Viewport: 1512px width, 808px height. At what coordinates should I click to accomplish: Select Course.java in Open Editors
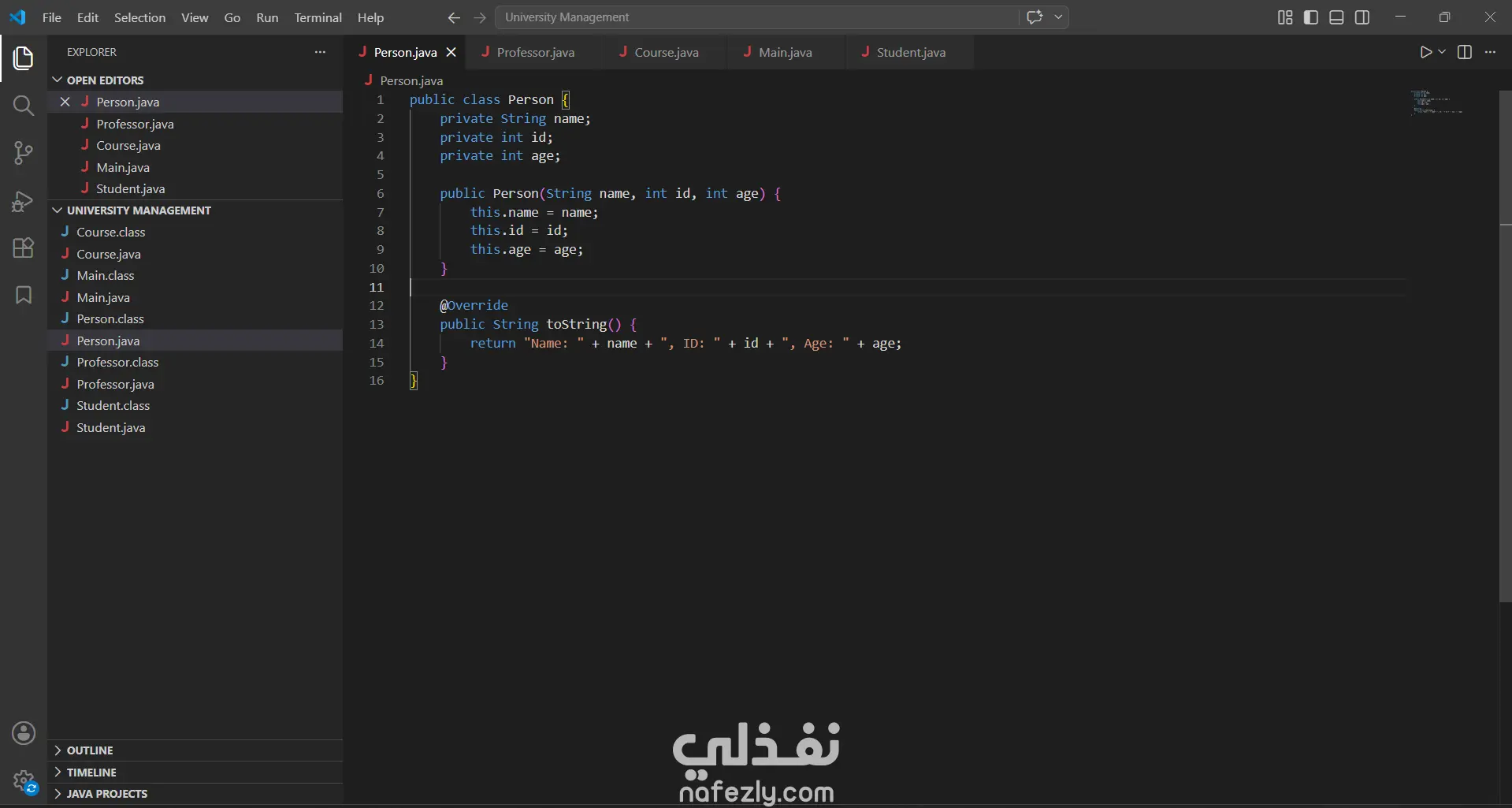tap(195, 145)
